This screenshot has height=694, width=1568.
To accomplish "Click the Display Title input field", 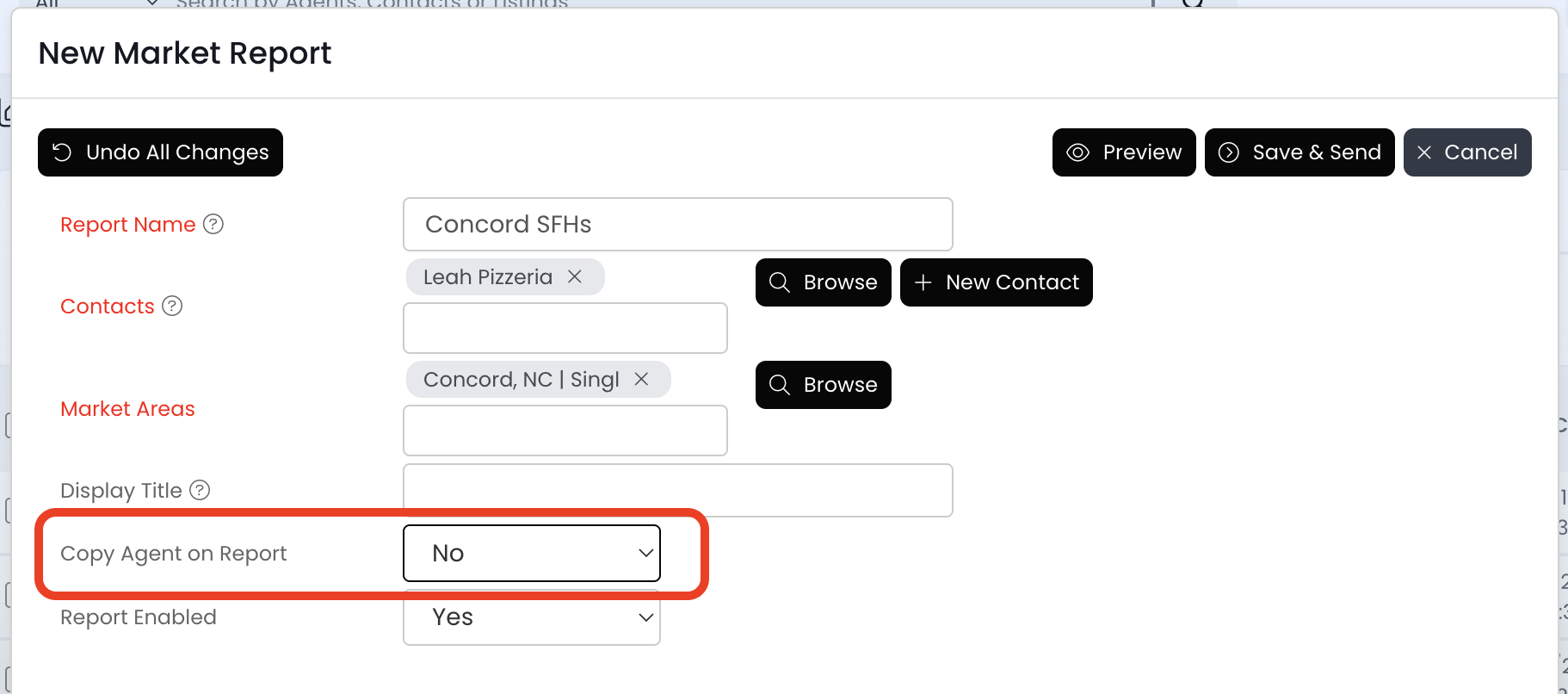I will [x=677, y=491].
